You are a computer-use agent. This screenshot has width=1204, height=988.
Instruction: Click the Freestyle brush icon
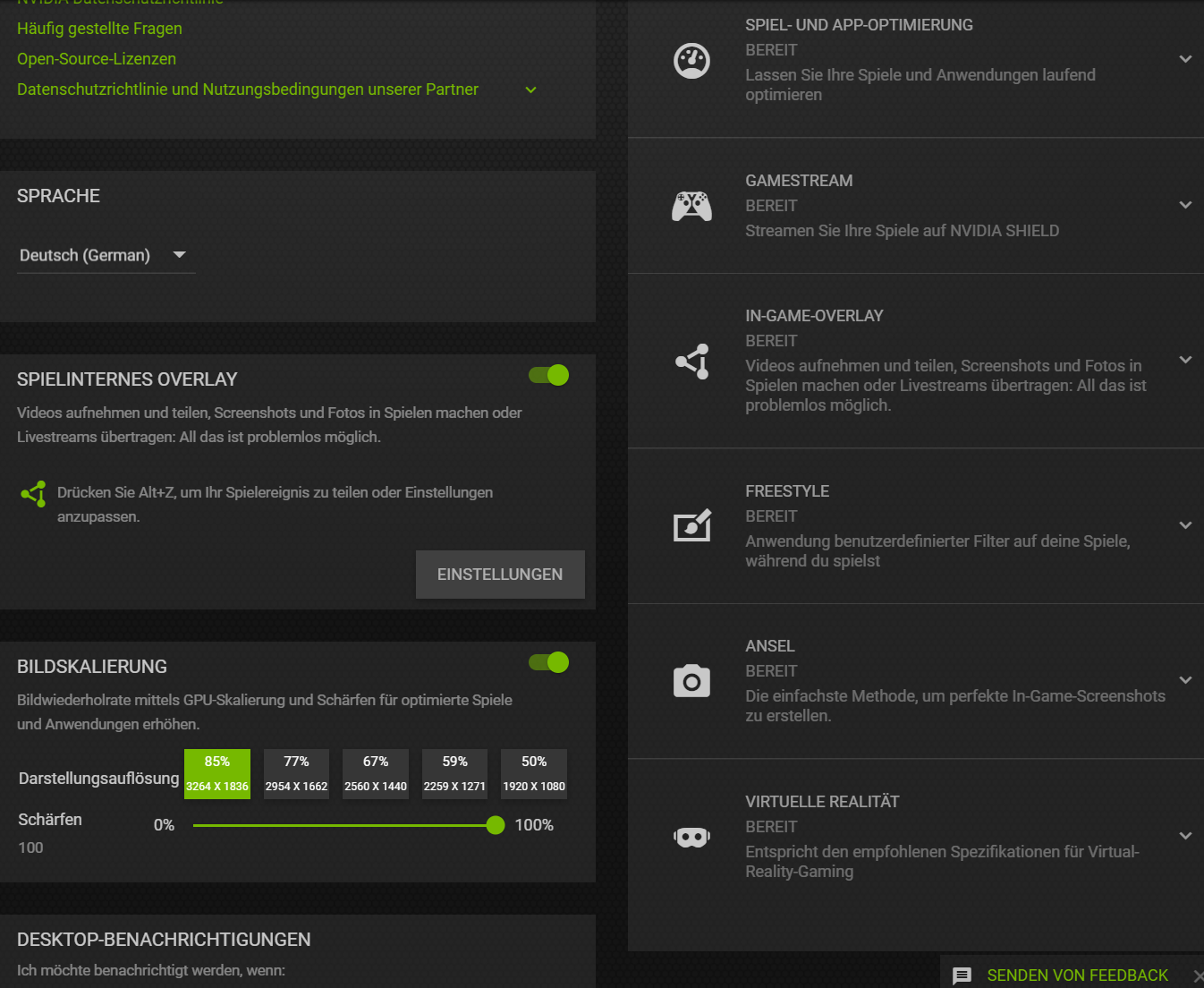click(692, 525)
